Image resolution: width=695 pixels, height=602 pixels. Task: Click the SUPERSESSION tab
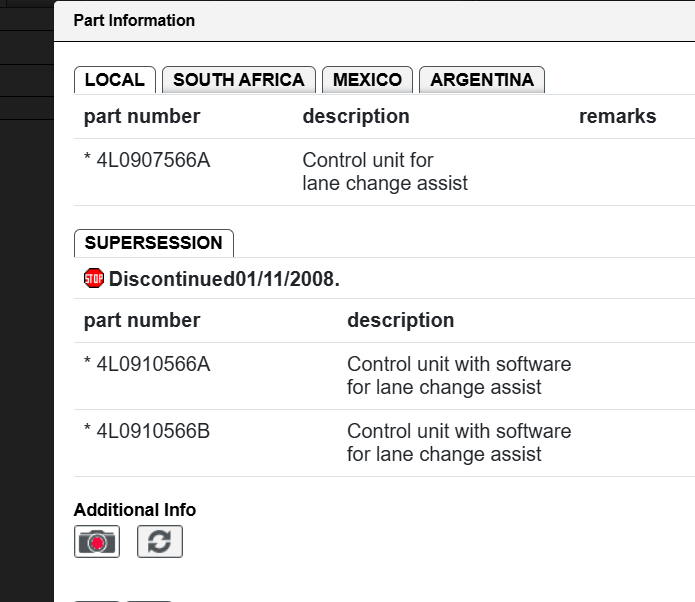click(154, 243)
